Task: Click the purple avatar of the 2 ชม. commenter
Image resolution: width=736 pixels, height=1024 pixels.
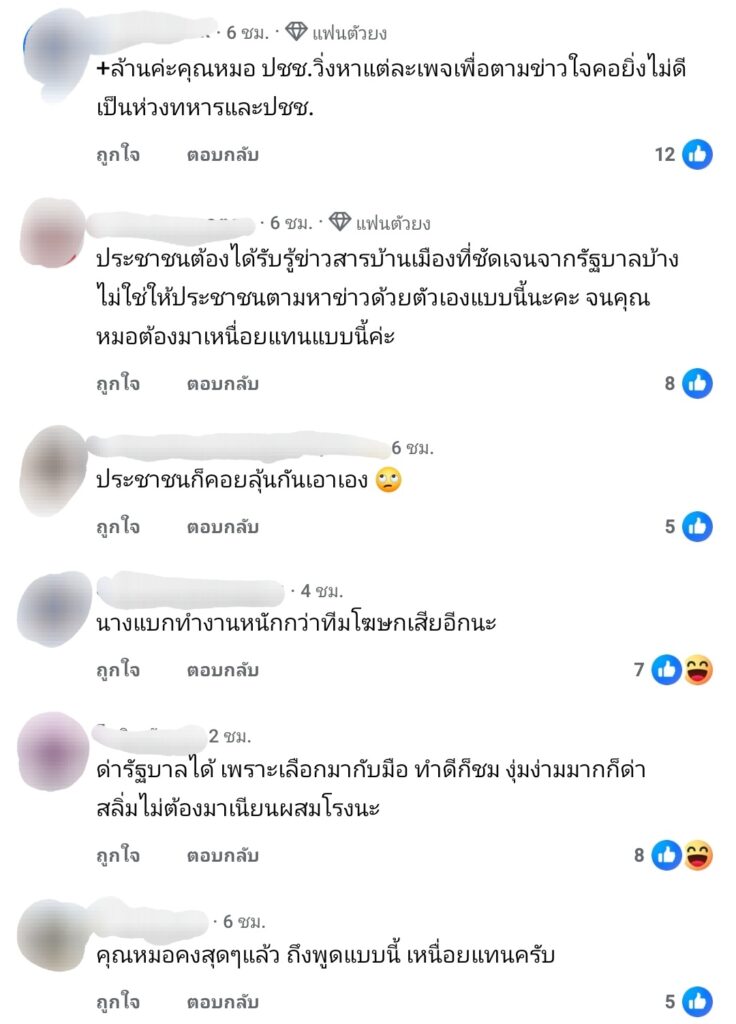Action: [x=54, y=751]
